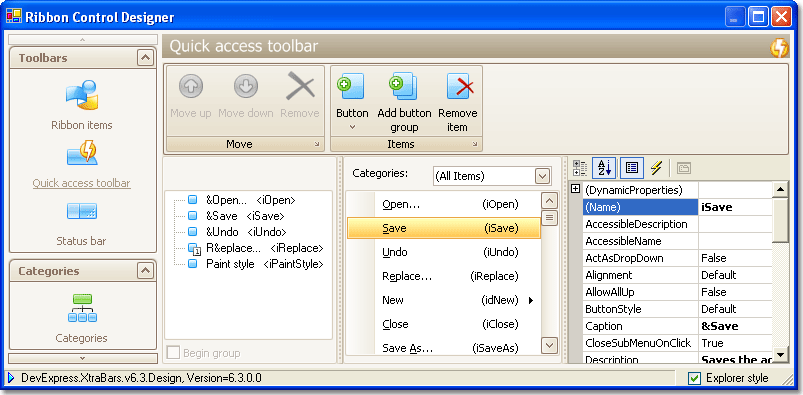
Task: Select the ButtonStyle property row
Action: click(678, 309)
